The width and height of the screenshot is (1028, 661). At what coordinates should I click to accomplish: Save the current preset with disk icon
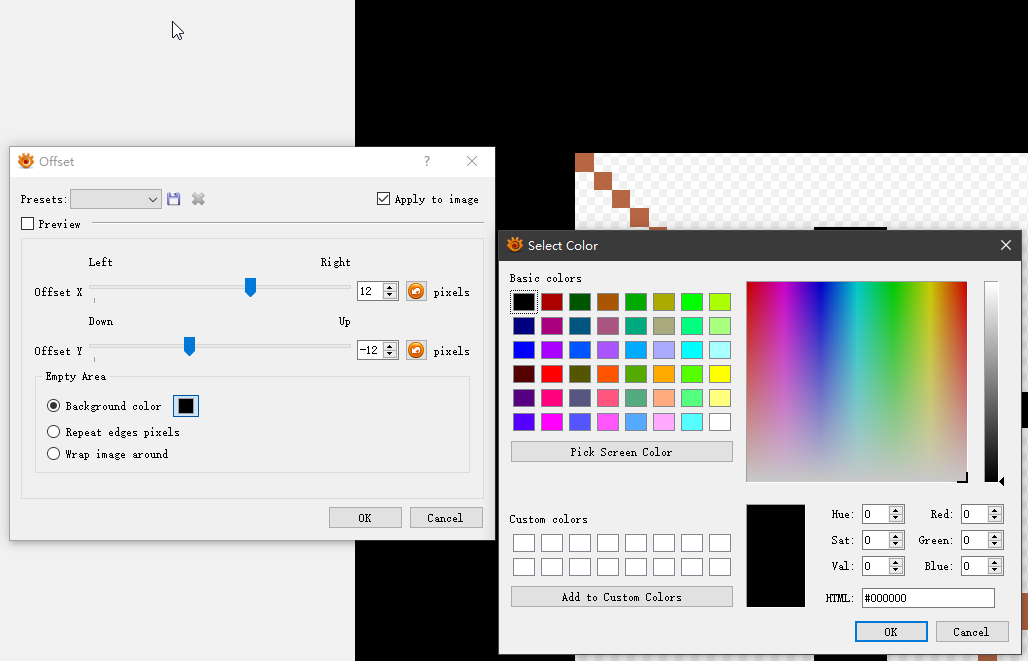pyautogui.click(x=174, y=199)
